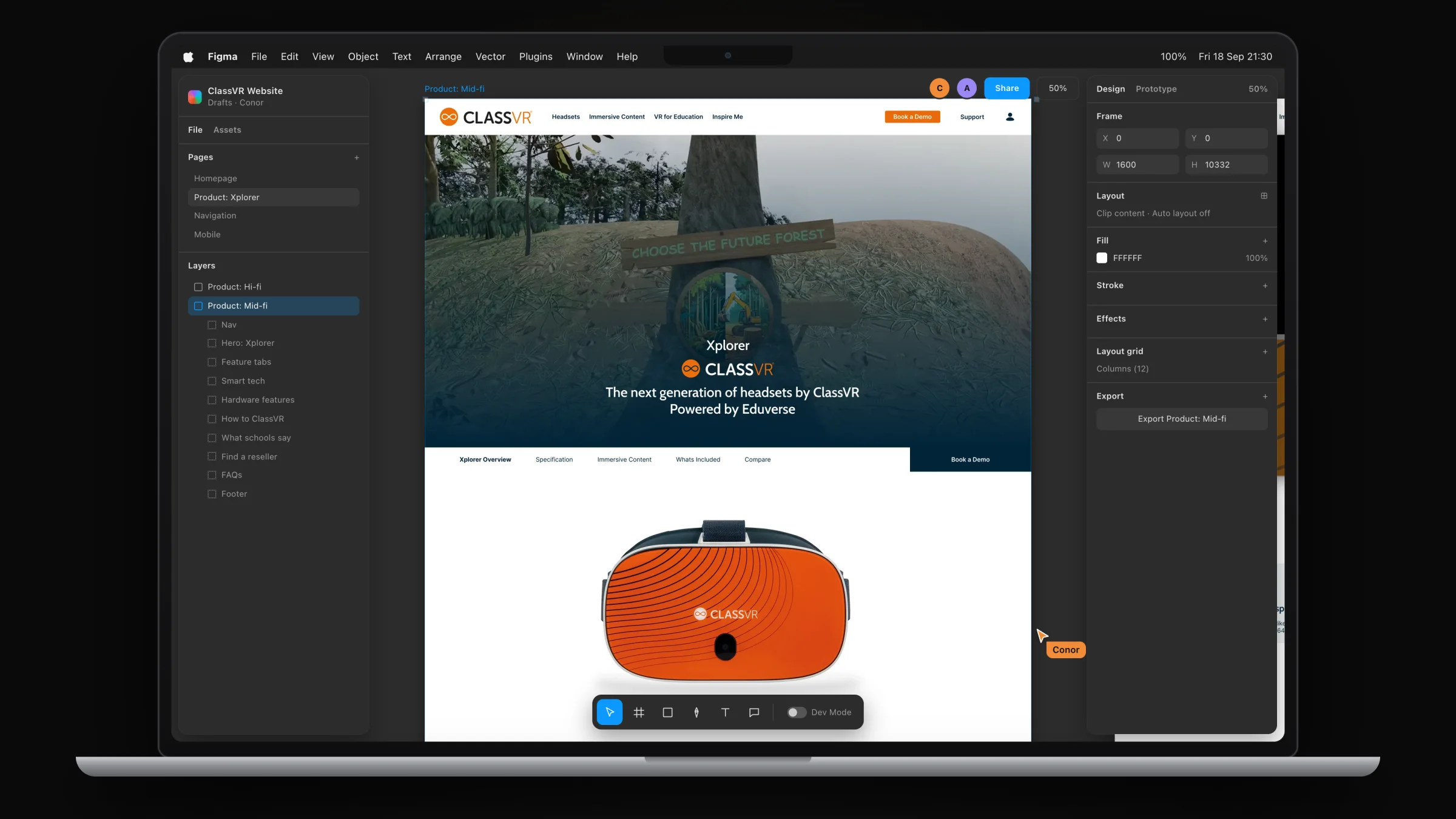This screenshot has height=819, width=1456.
Task: Click the FFFFFF fill color swatch
Action: pyautogui.click(x=1102, y=258)
